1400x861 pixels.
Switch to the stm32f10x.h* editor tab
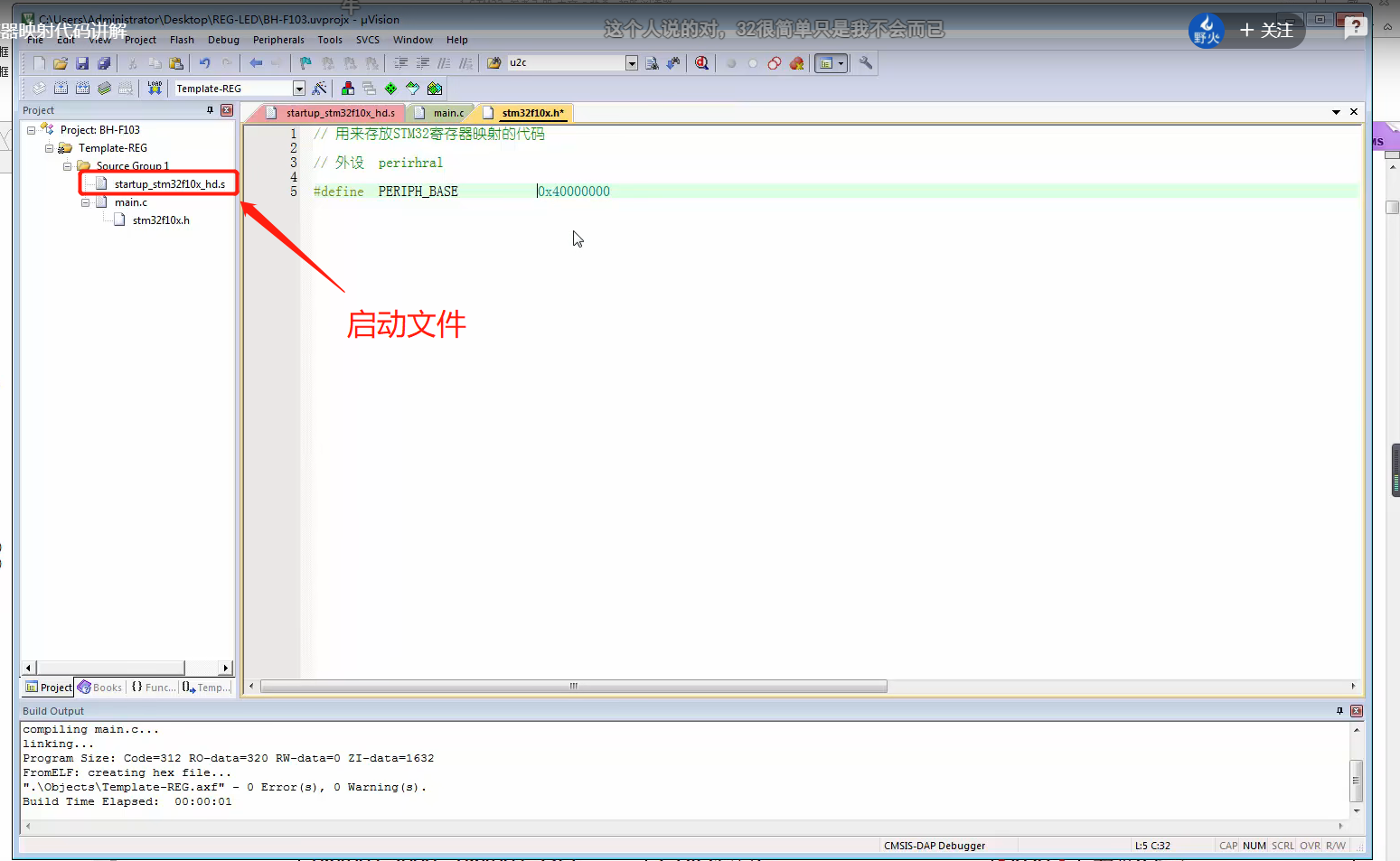tap(524, 113)
